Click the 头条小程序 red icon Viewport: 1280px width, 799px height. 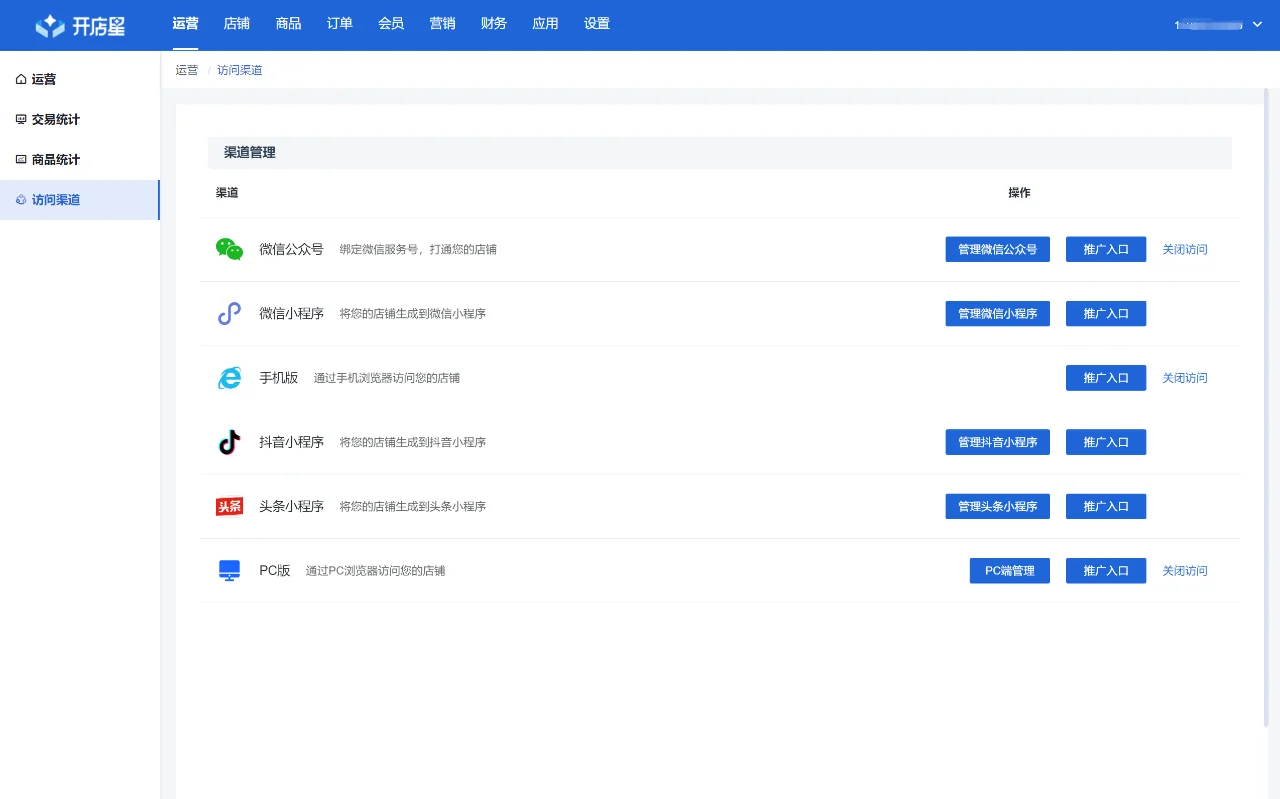(x=229, y=506)
